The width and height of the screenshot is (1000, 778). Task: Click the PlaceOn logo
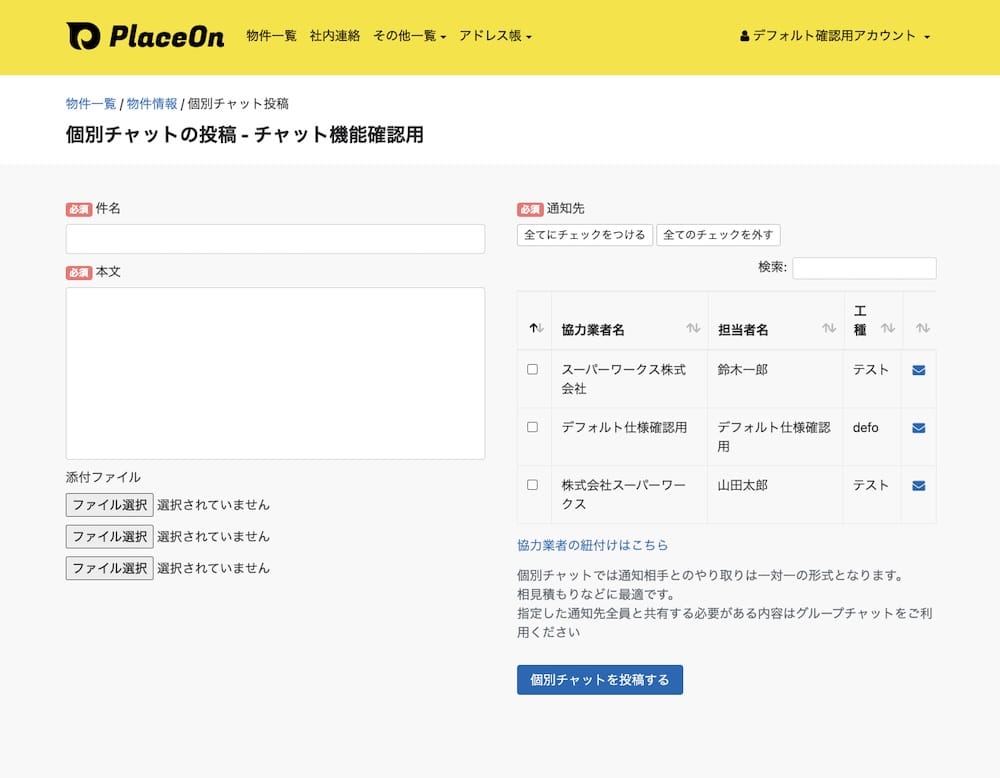coord(145,36)
